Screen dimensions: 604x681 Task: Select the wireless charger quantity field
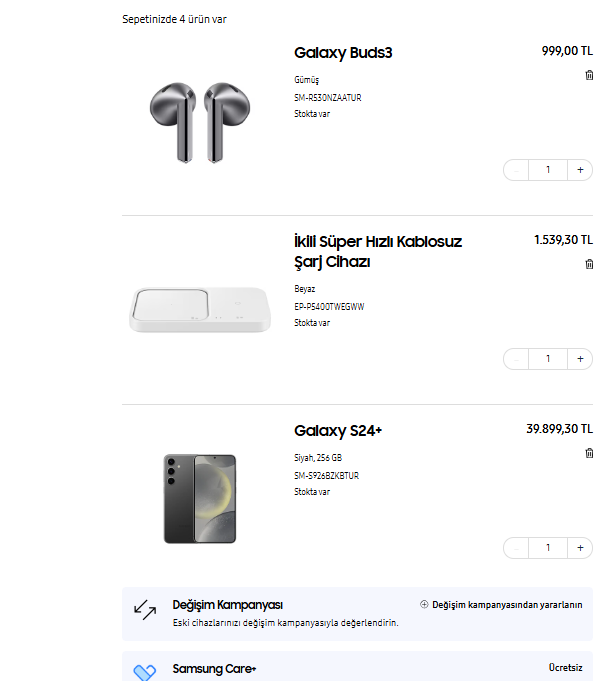click(548, 359)
